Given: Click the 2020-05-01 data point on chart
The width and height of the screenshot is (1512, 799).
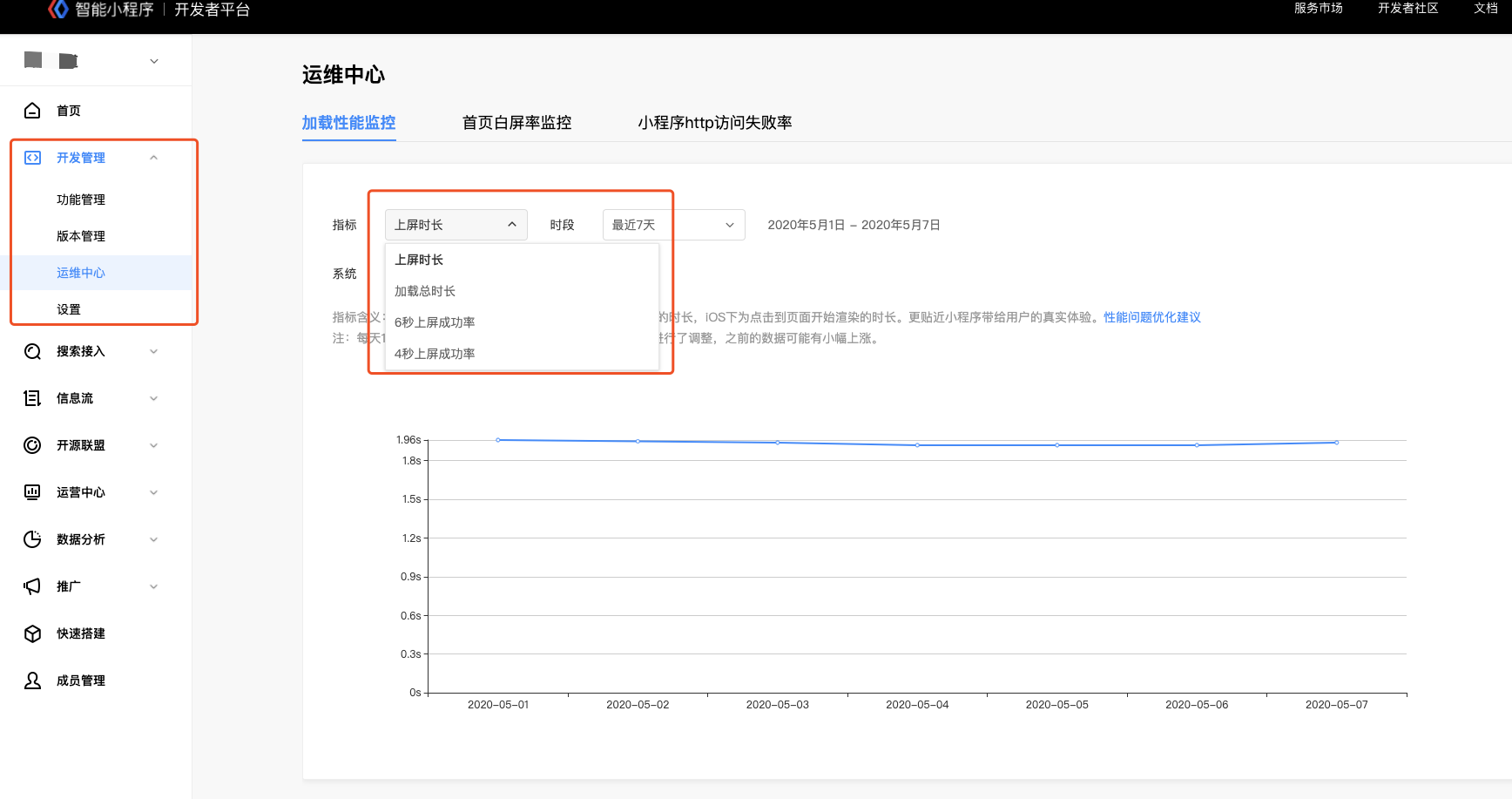Looking at the screenshot, I should point(498,440).
